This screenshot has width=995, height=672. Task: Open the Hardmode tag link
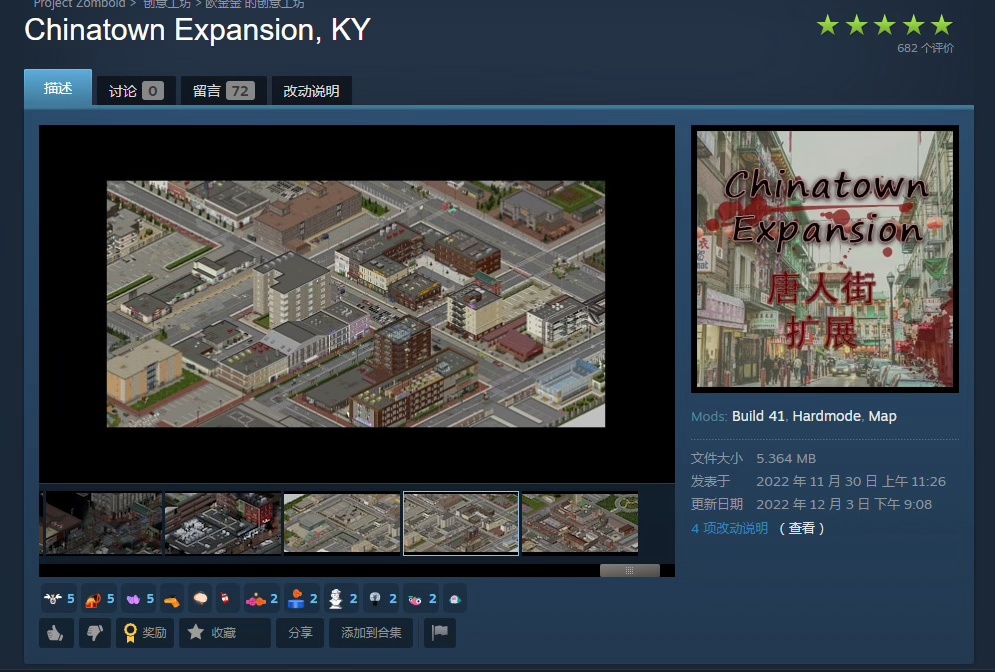coord(827,416)
